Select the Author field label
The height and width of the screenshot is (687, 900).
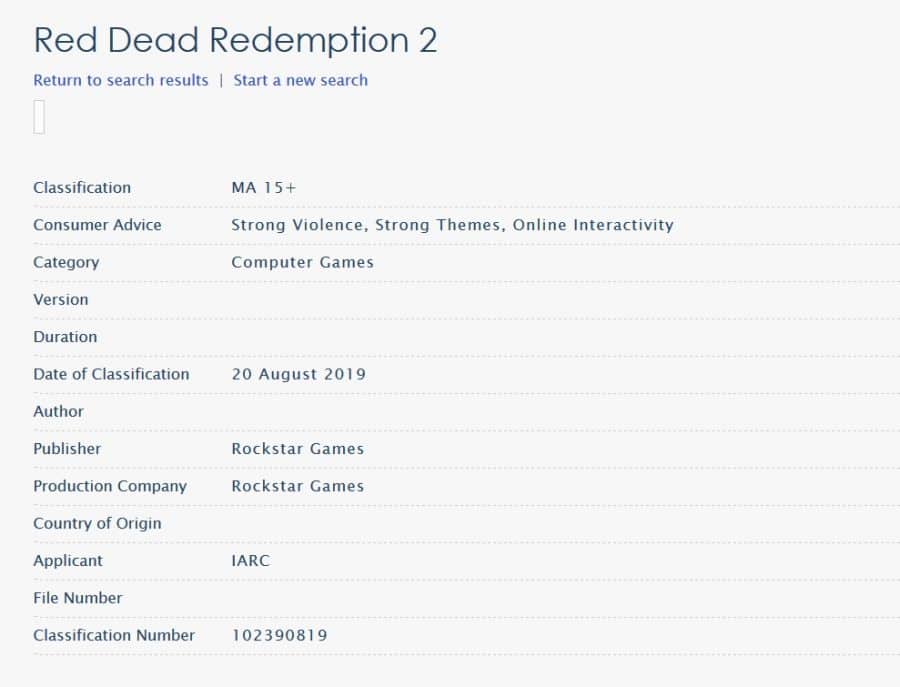click(x=58, y=411)
